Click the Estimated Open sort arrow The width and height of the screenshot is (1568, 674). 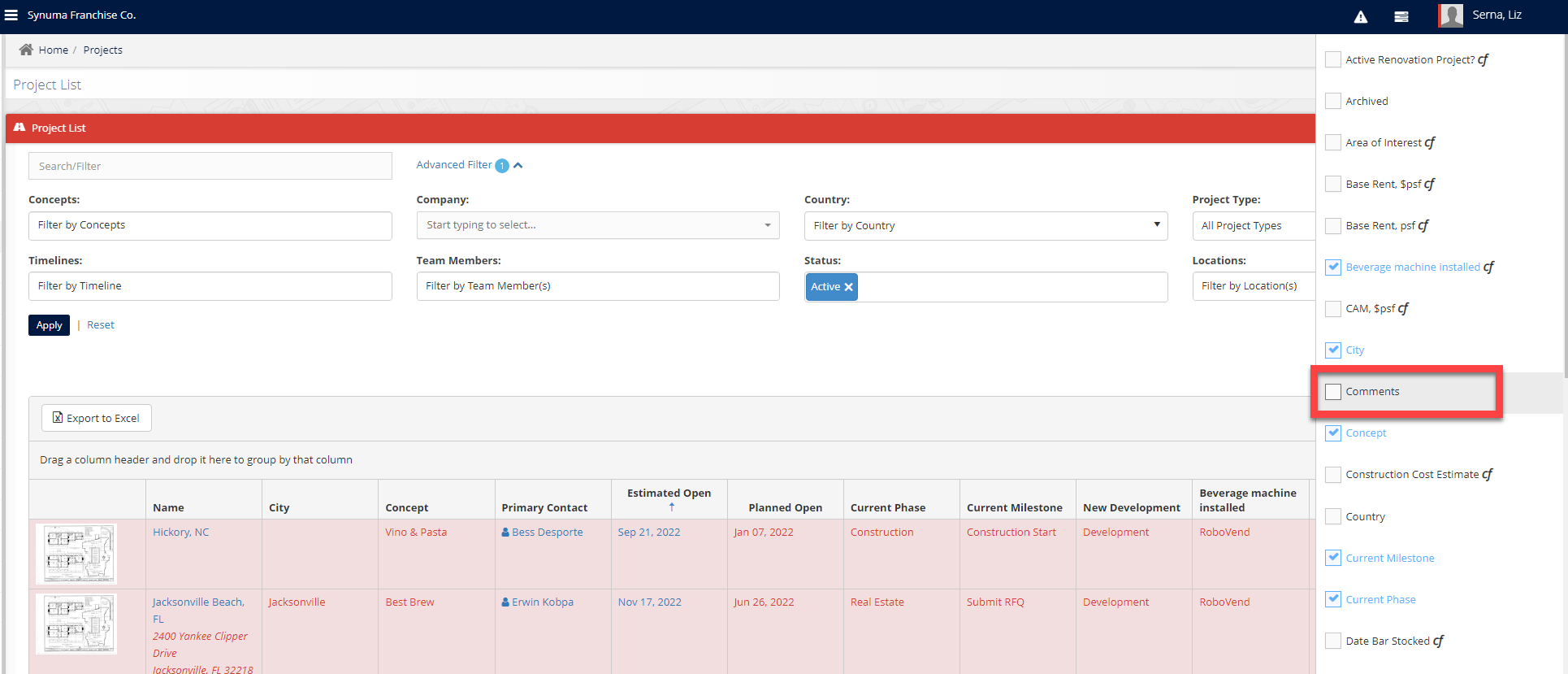pyautogui.click(x=672, y=507)
